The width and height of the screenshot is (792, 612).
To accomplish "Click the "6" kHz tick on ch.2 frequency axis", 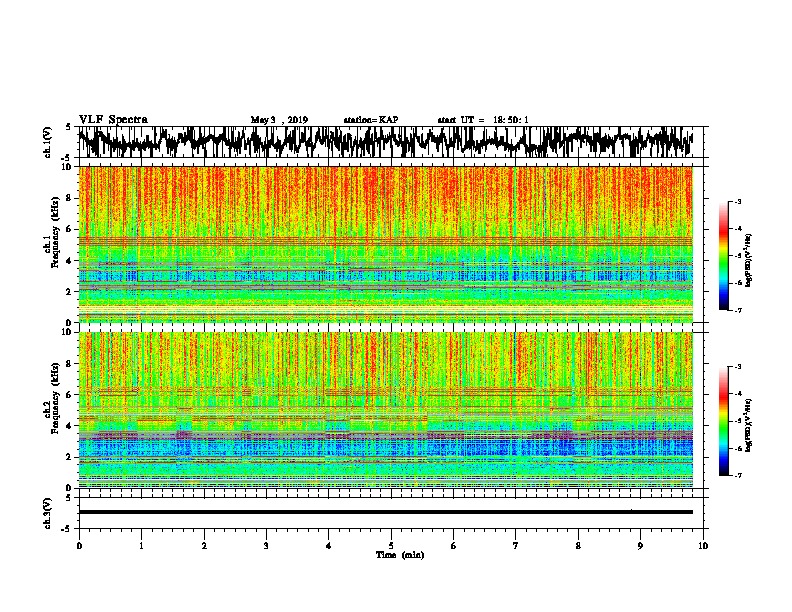I will pyautogui.click(x=71, y=395).
